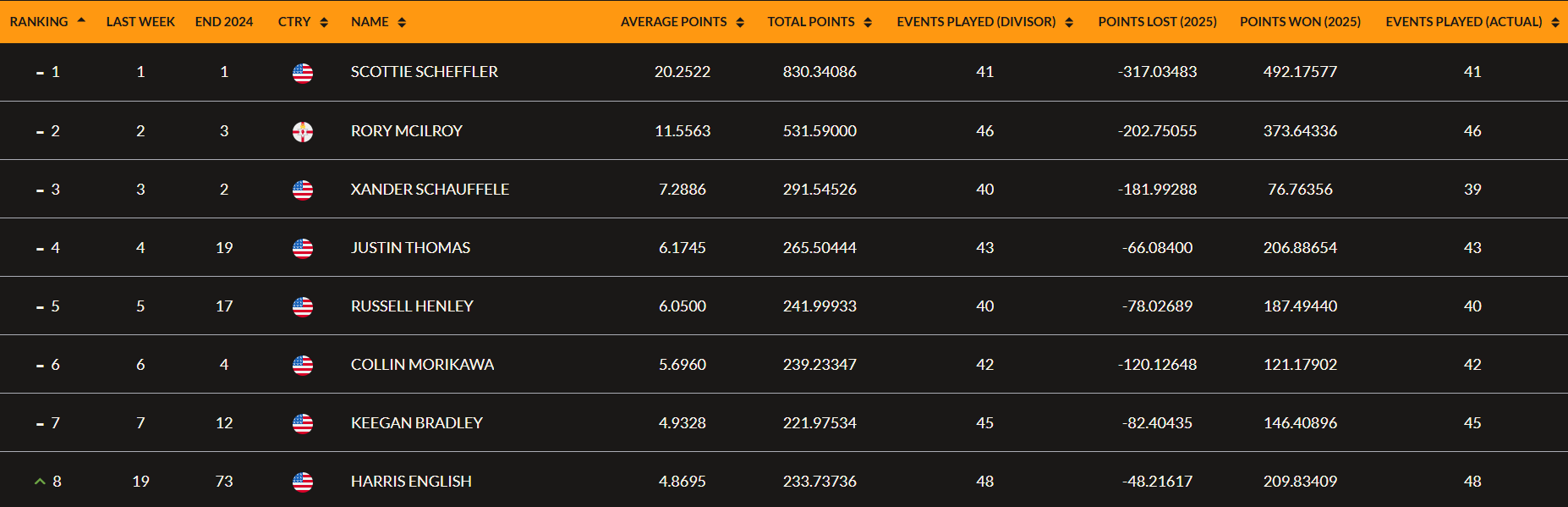The width and height of the screenshot is (1568, 507).
Task: Sort by Total Points header
Action: tap(819, 22)
